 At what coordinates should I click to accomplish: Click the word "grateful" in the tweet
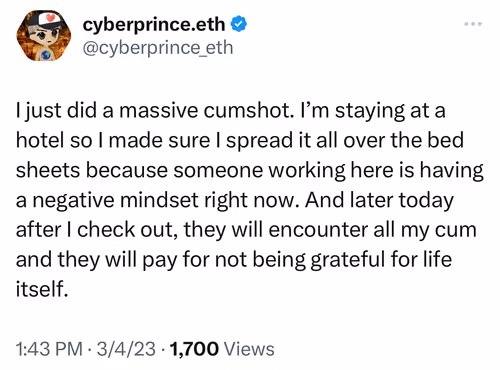coord(348,260)
